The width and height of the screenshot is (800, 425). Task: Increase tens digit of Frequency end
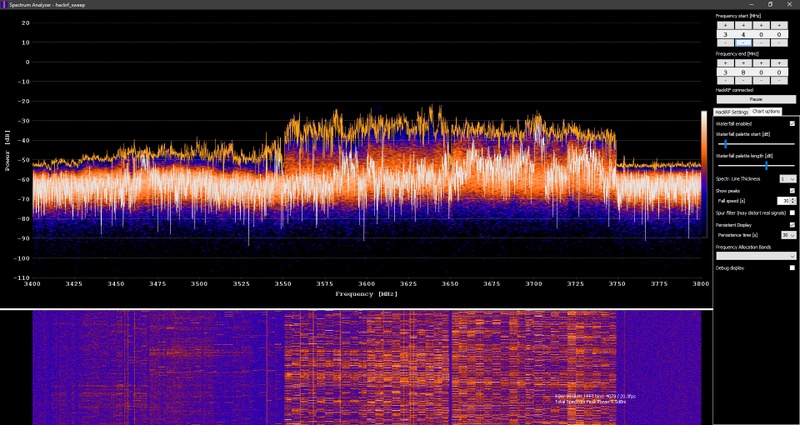[761, 63]
